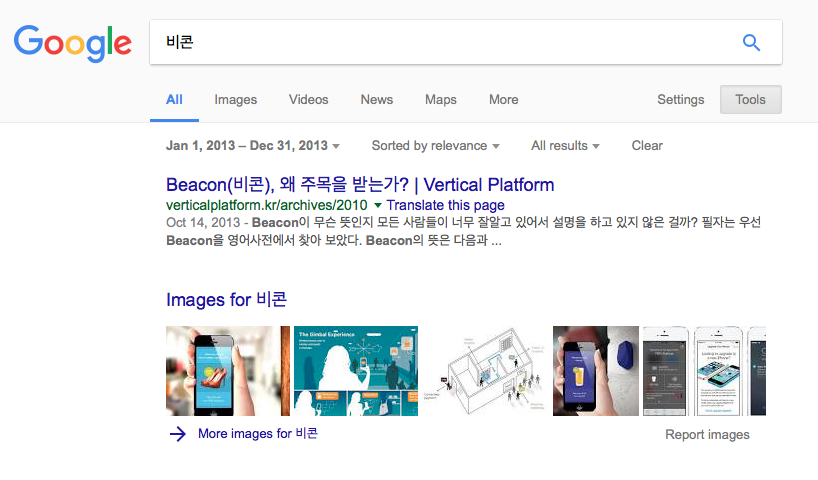Clear the search tool filters
The width and height of the screenshot is (818, 480).
(x=647, y=146)
